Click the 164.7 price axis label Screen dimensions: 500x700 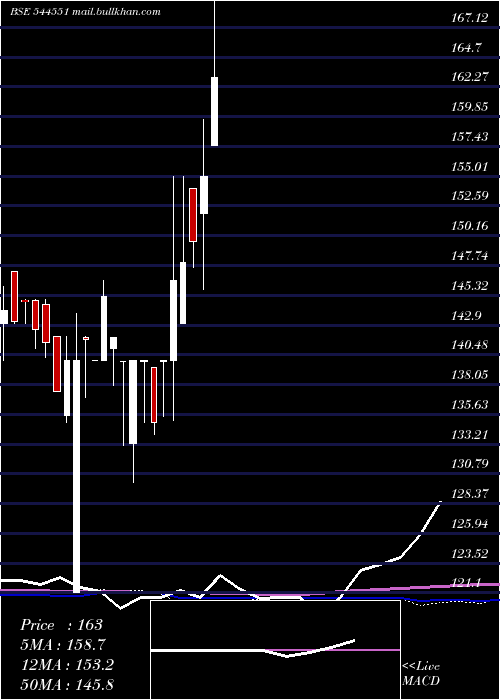click(466, 47)
